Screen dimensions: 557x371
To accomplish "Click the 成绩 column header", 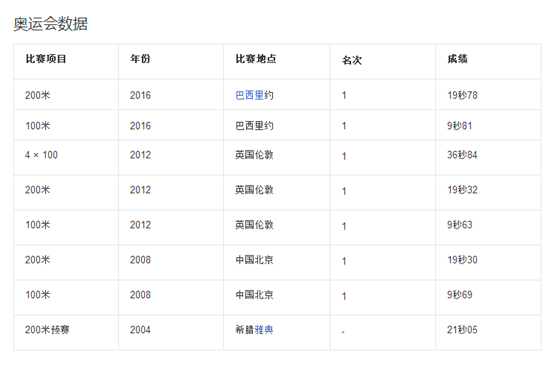I will 457,59.
